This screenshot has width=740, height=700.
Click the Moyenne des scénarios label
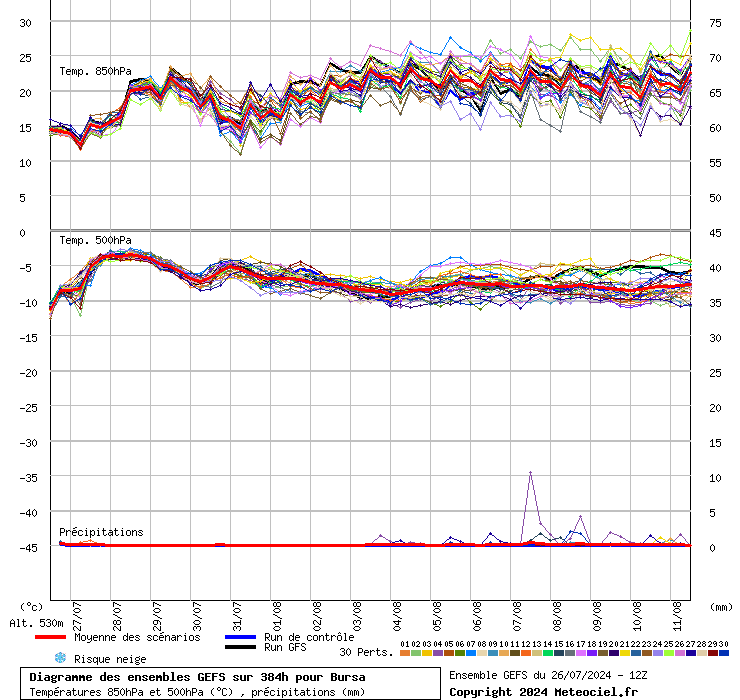pos(137,637)
